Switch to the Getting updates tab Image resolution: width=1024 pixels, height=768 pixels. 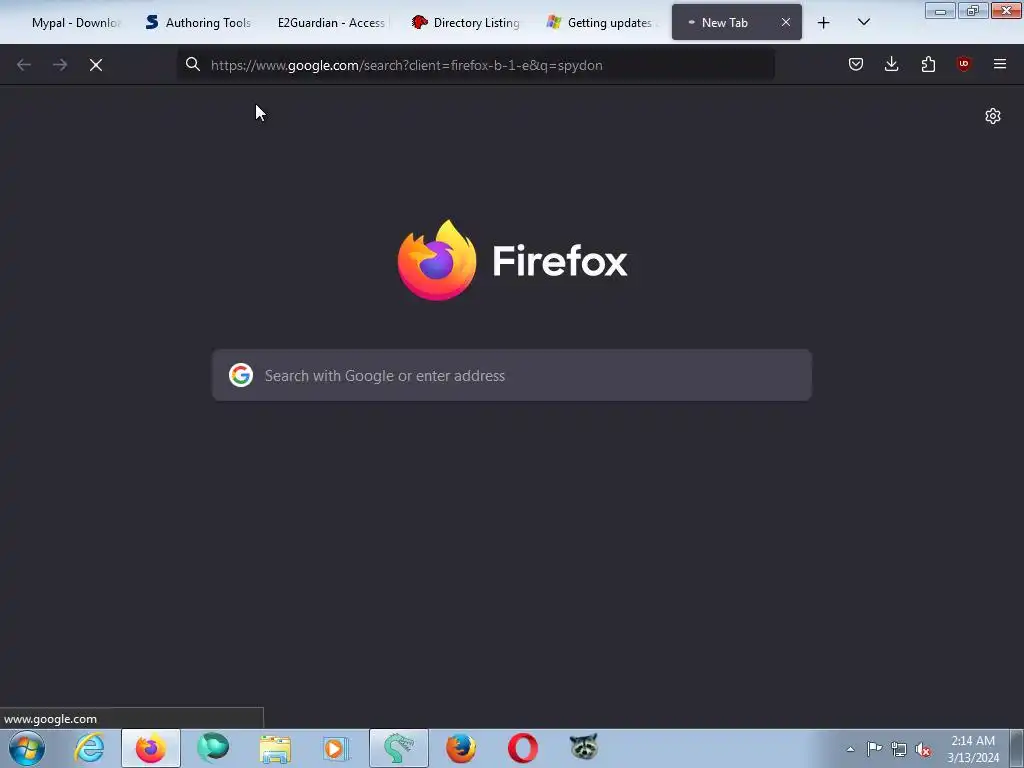[x=601, y=23]
